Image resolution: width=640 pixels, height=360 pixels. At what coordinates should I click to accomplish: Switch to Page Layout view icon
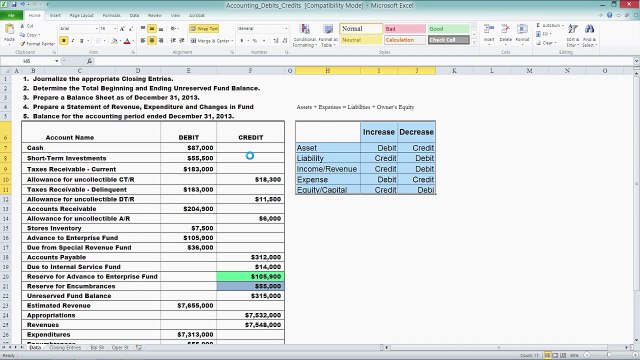click(x=555, y=356)
